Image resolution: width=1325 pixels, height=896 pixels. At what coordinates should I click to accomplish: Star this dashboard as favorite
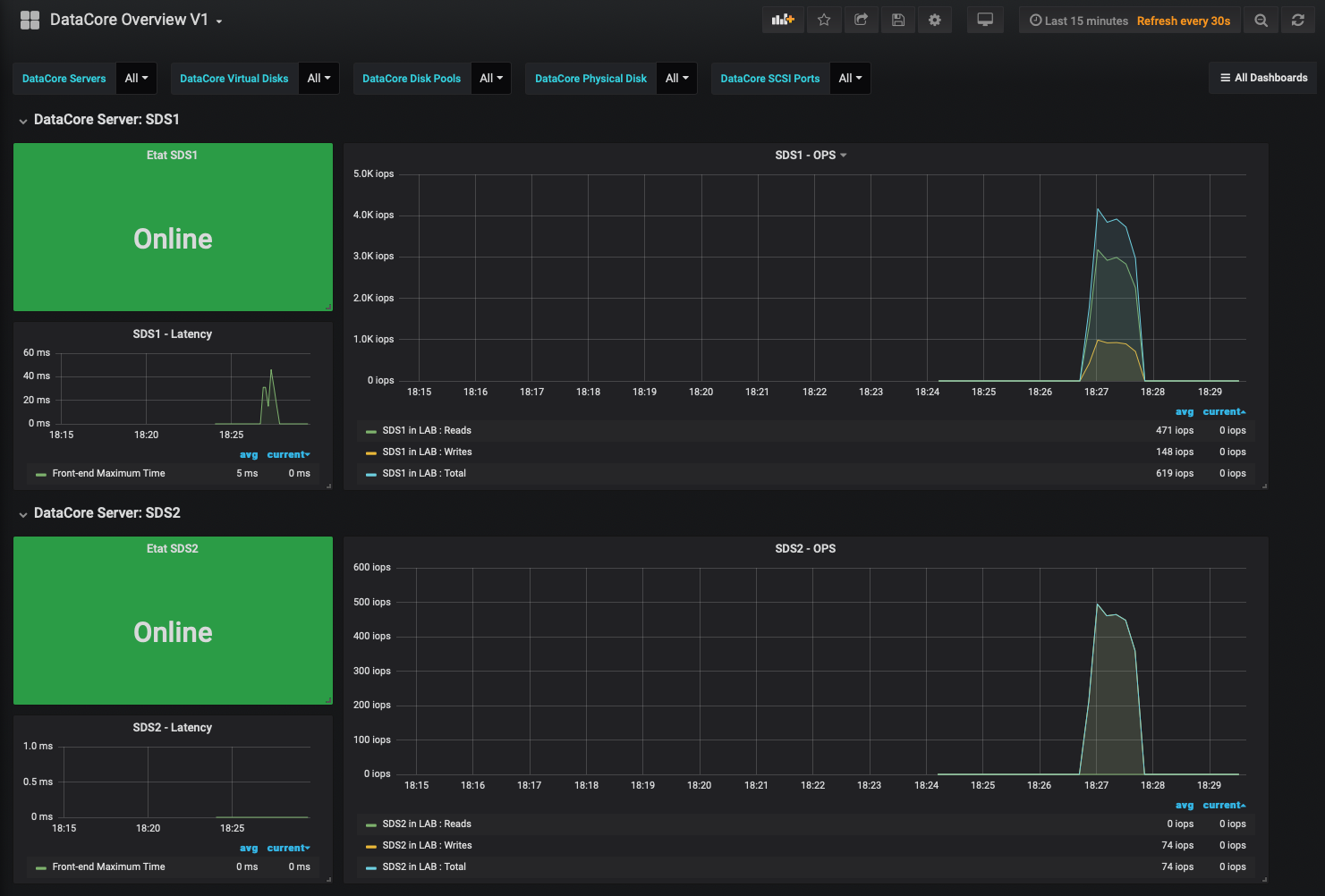[x=824, y=20]
